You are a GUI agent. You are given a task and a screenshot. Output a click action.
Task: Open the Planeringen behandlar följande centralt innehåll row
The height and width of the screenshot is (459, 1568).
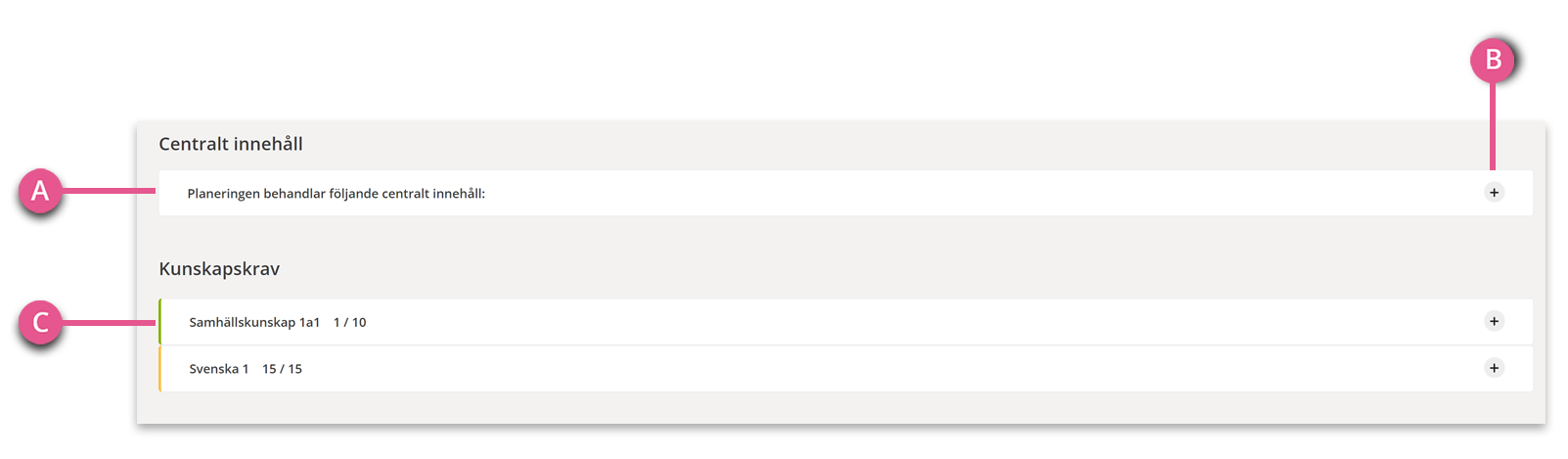pyautogui.click(x=845, y=193)
